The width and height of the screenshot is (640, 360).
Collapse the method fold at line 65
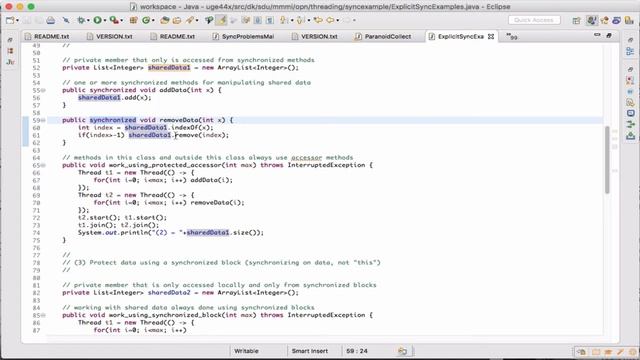(43, 165)
